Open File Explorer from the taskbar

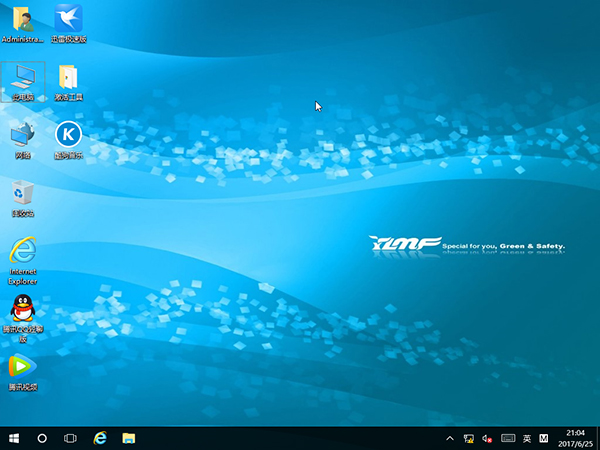pyautogui.click(x=129, y=438)
